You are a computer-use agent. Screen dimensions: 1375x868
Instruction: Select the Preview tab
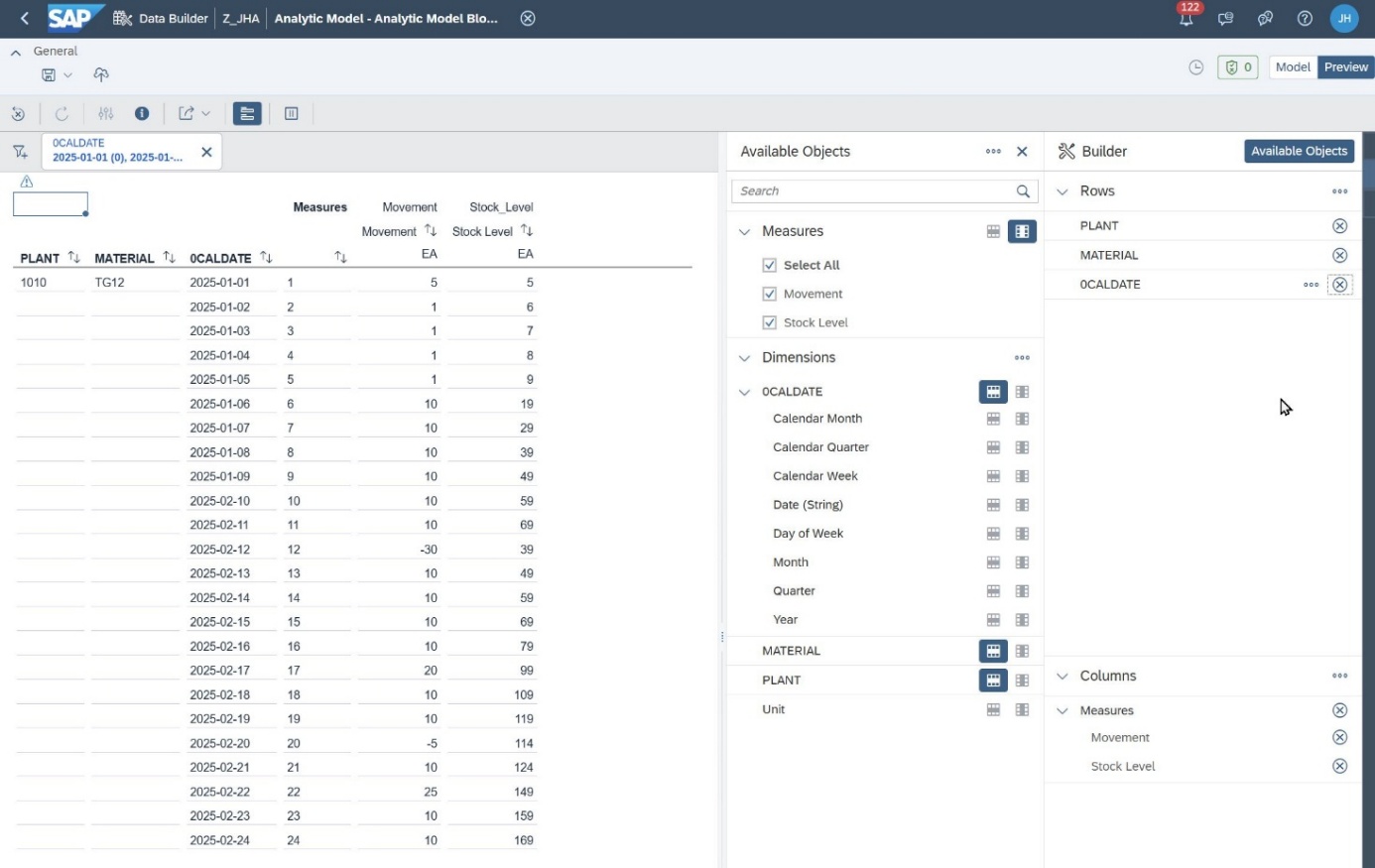coord(1345,67)
